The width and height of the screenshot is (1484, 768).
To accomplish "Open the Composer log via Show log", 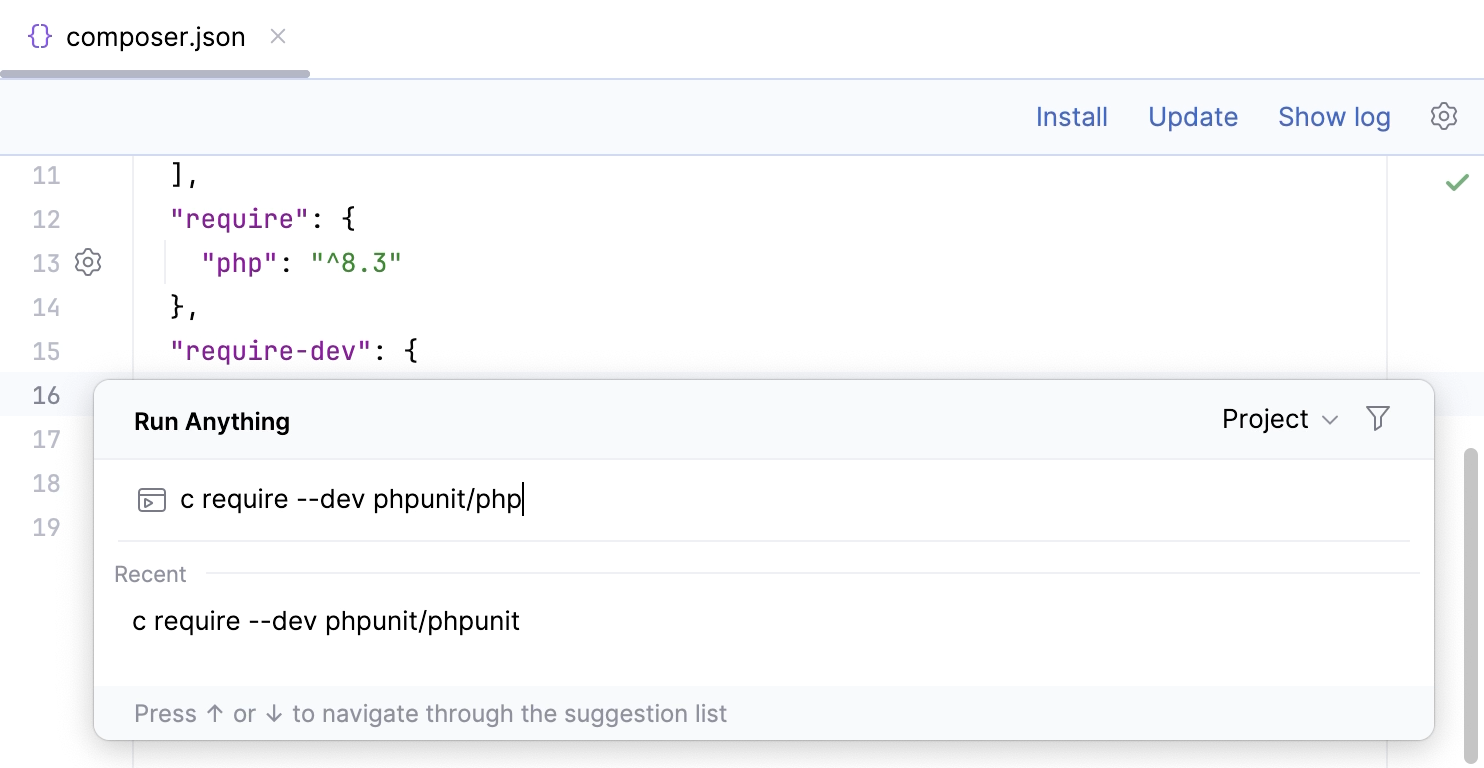I will [x=1334, y=116].
